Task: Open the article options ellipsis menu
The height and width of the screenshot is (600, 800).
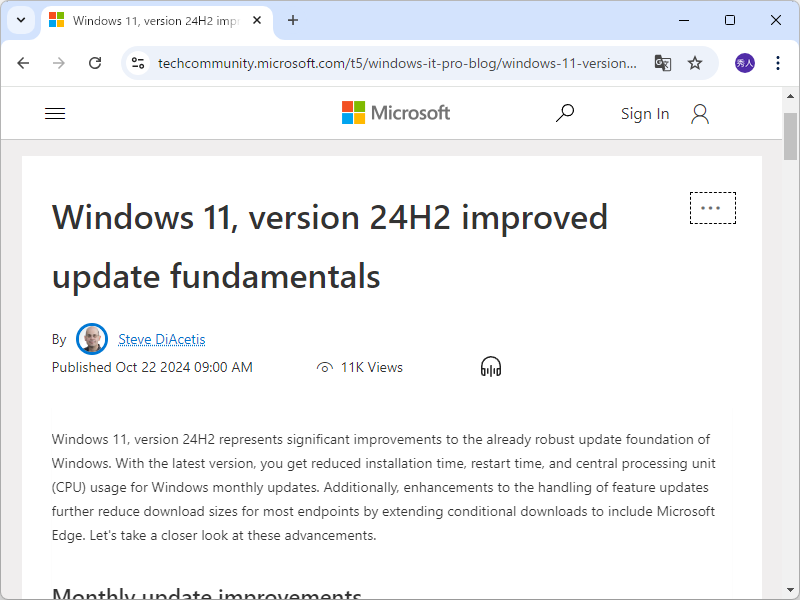Action: click(712, 207)
